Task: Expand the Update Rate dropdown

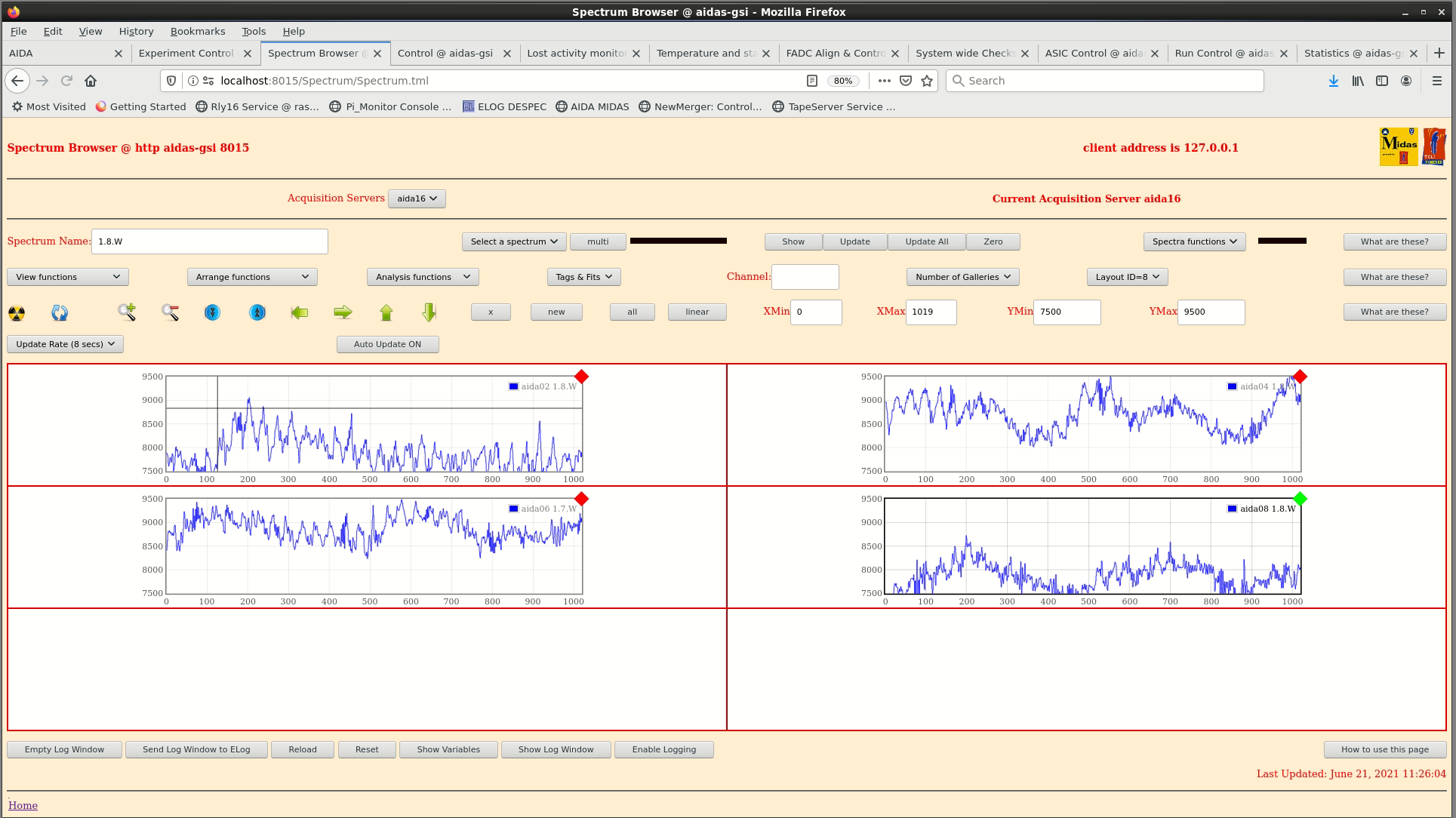Action: tap(65, 344)
